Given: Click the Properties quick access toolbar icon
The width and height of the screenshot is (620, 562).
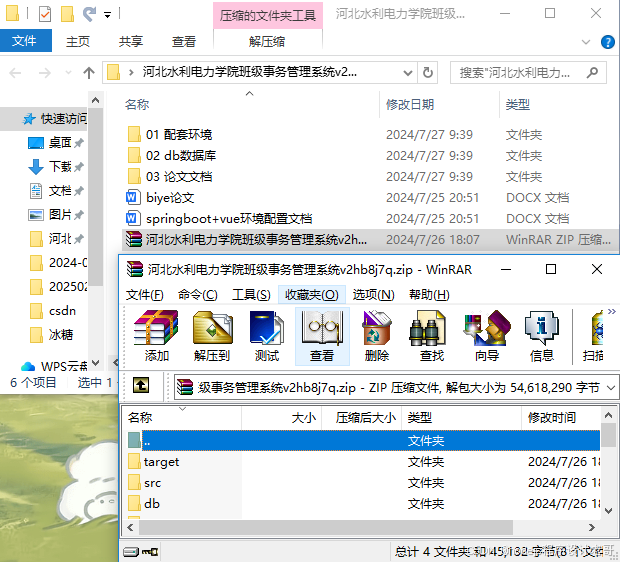Looking at the screenshot, I should tap(45, 14).
